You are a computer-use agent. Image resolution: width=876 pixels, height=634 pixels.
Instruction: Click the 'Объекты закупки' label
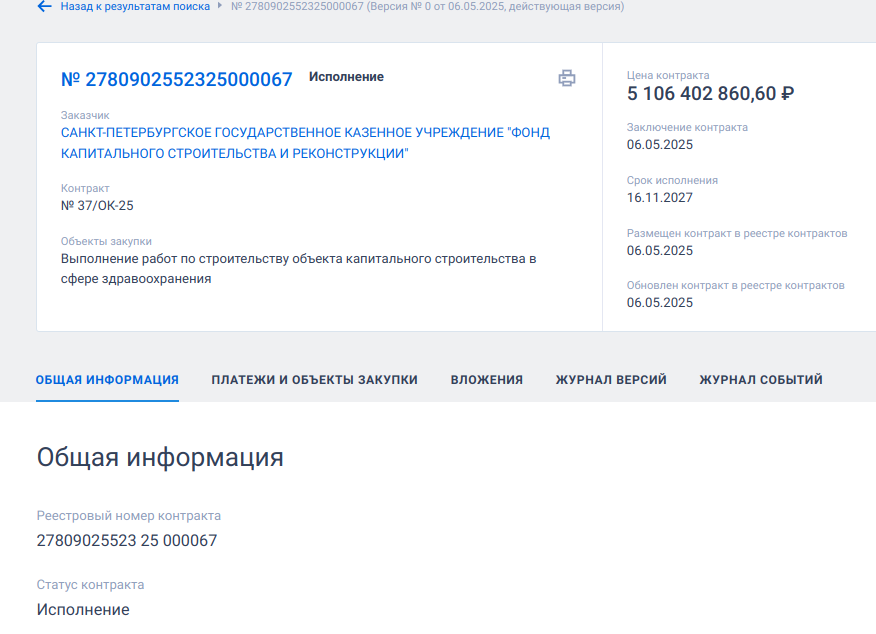pos(106,241)
